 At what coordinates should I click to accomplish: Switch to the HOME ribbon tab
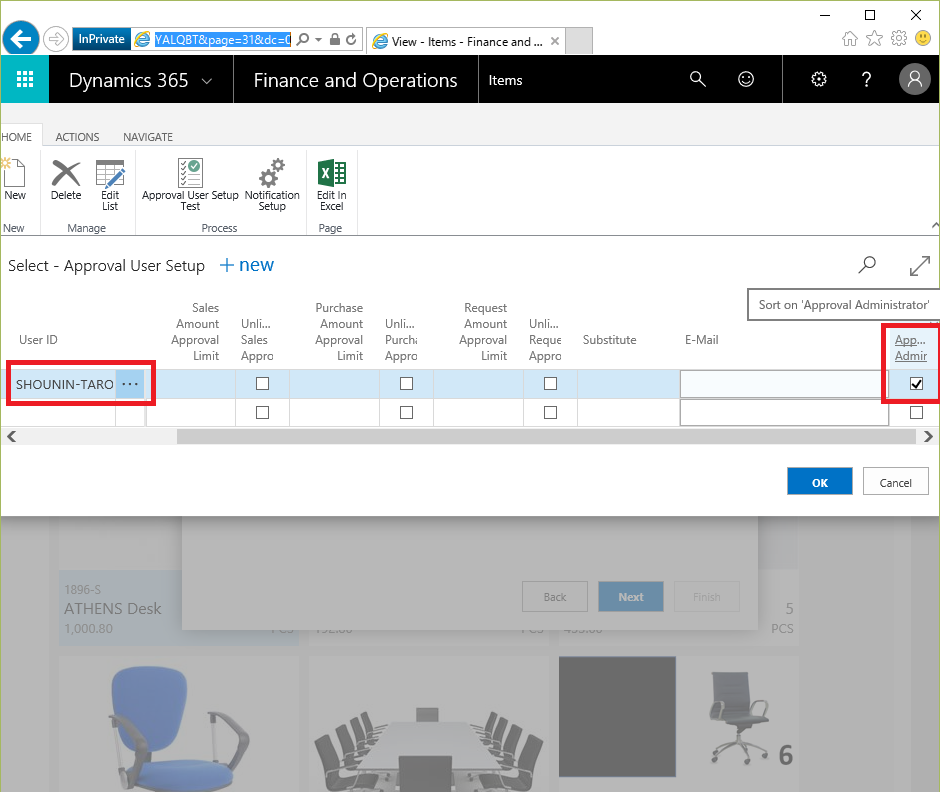(17, 137)
